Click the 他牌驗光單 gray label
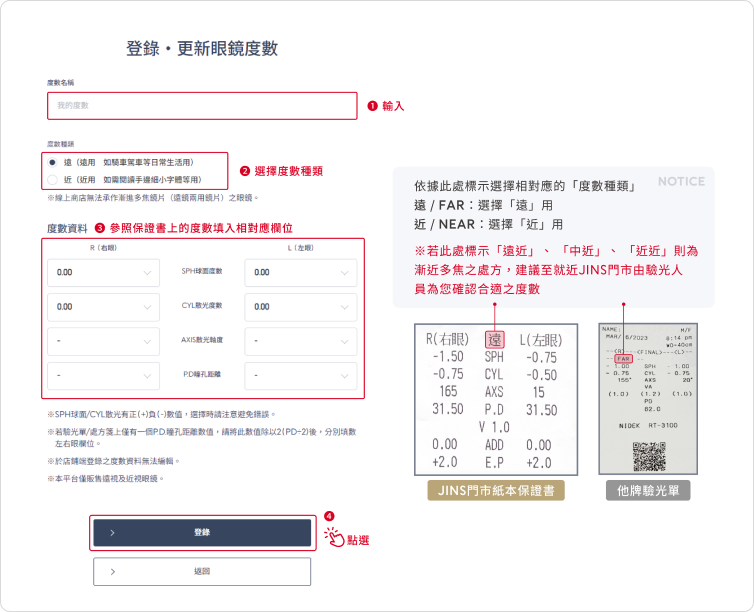754x612 pixels. pos(648,491)
